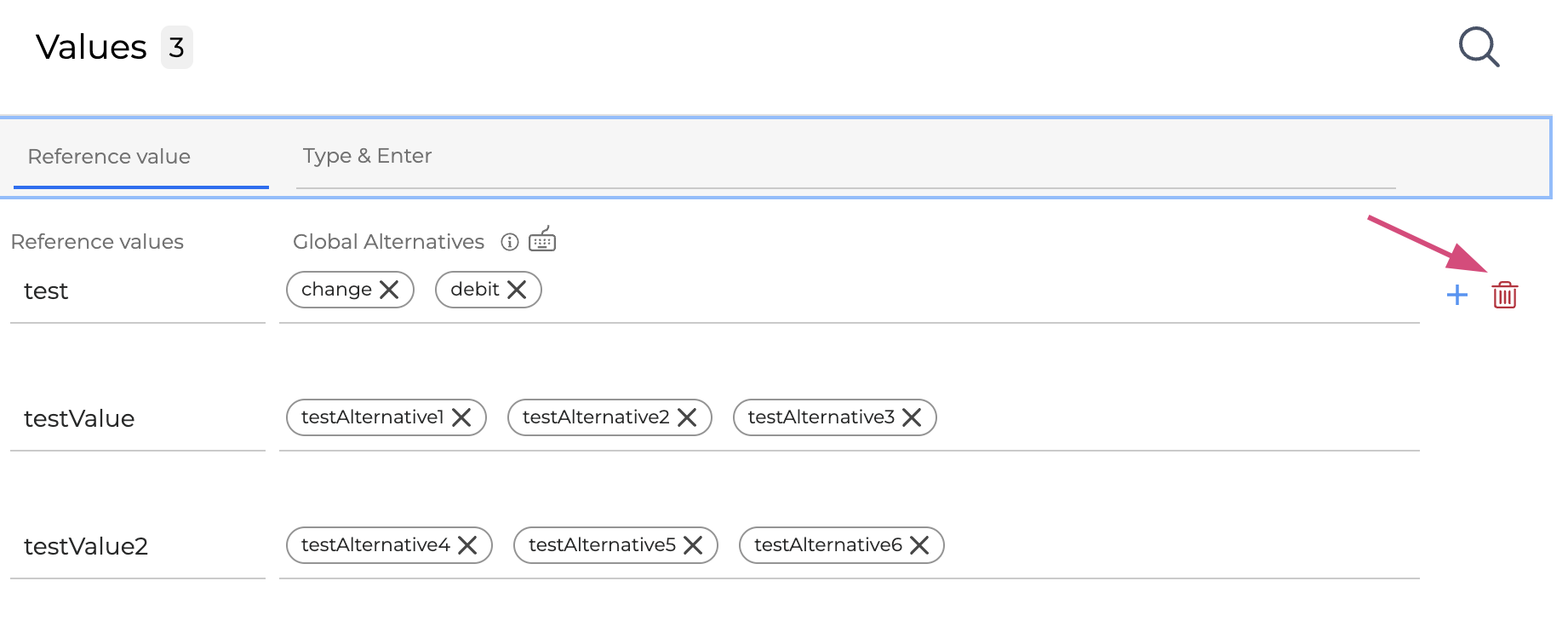Remove testAlternative2 chip

click(x=687, y=417)
